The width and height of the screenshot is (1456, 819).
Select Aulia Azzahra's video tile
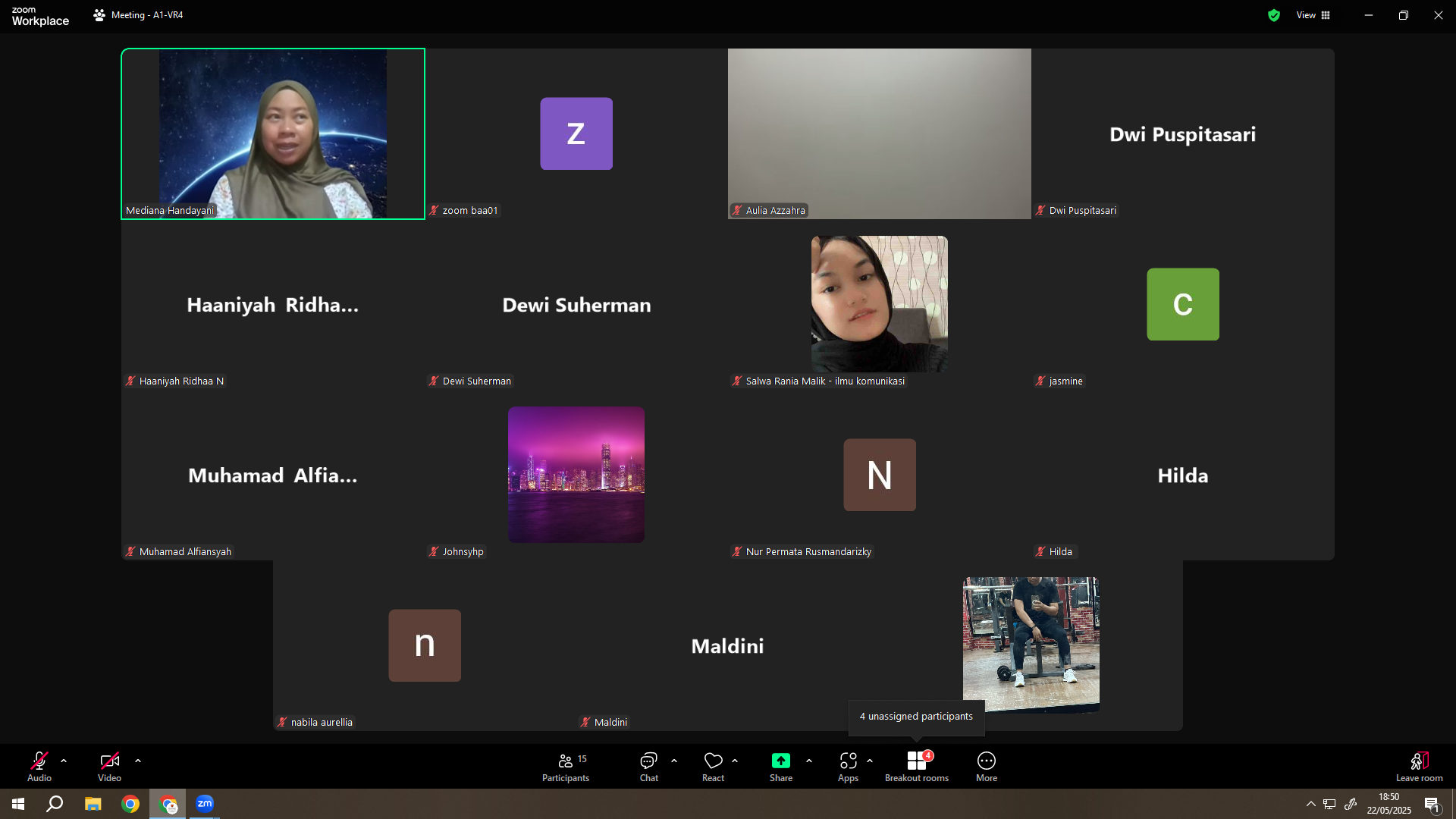click(x=880, y=134)
